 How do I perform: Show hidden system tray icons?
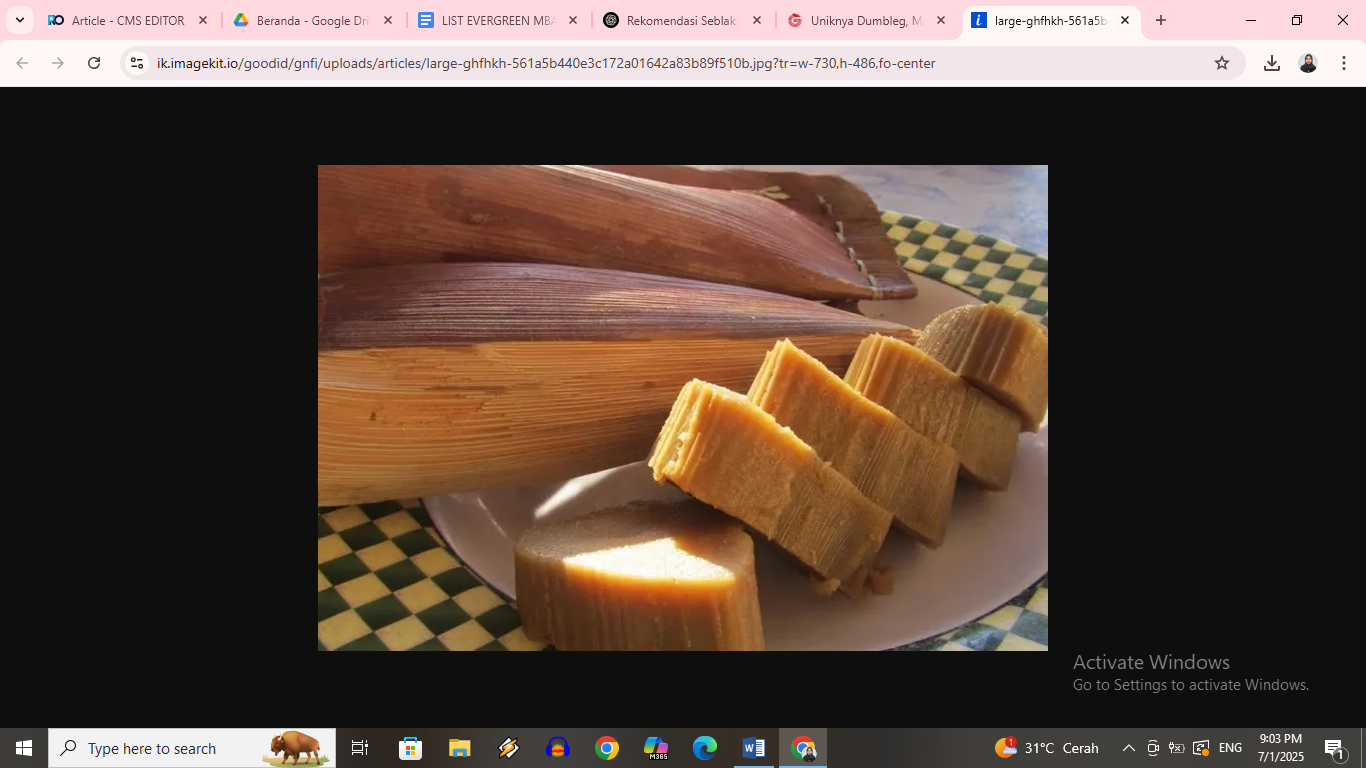click(1128, 748)
